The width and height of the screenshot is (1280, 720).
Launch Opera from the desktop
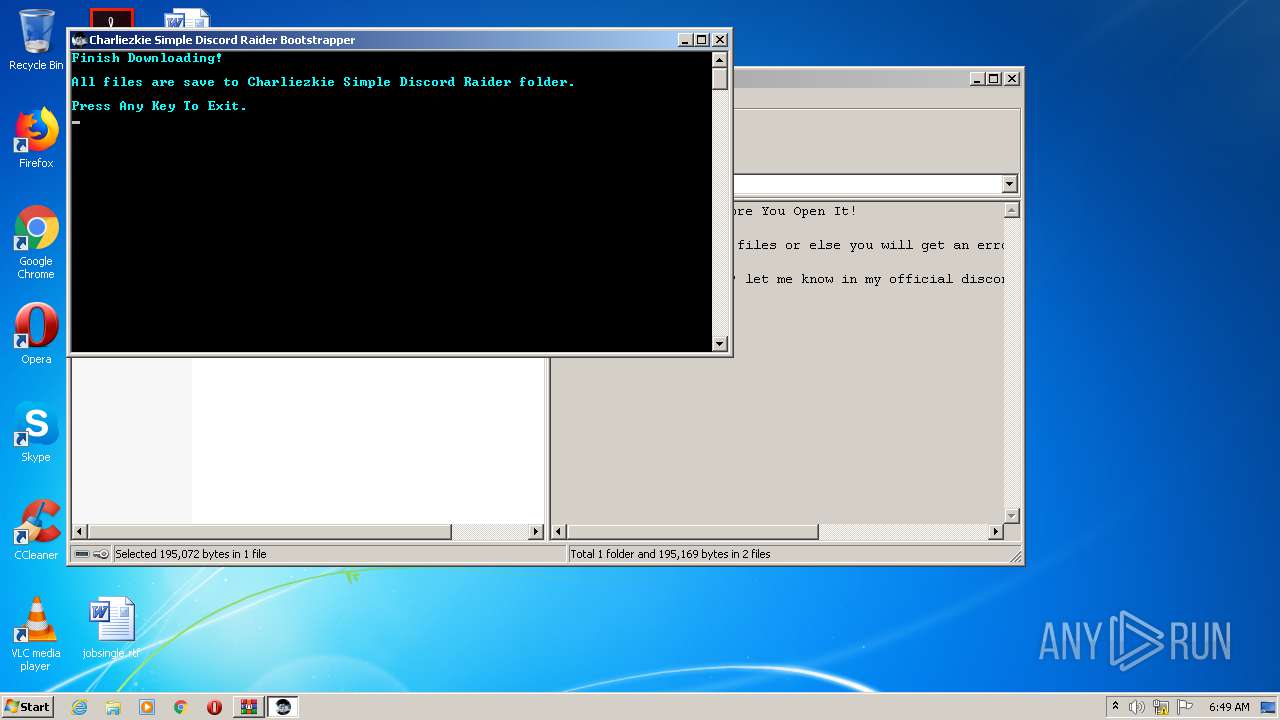36,334
